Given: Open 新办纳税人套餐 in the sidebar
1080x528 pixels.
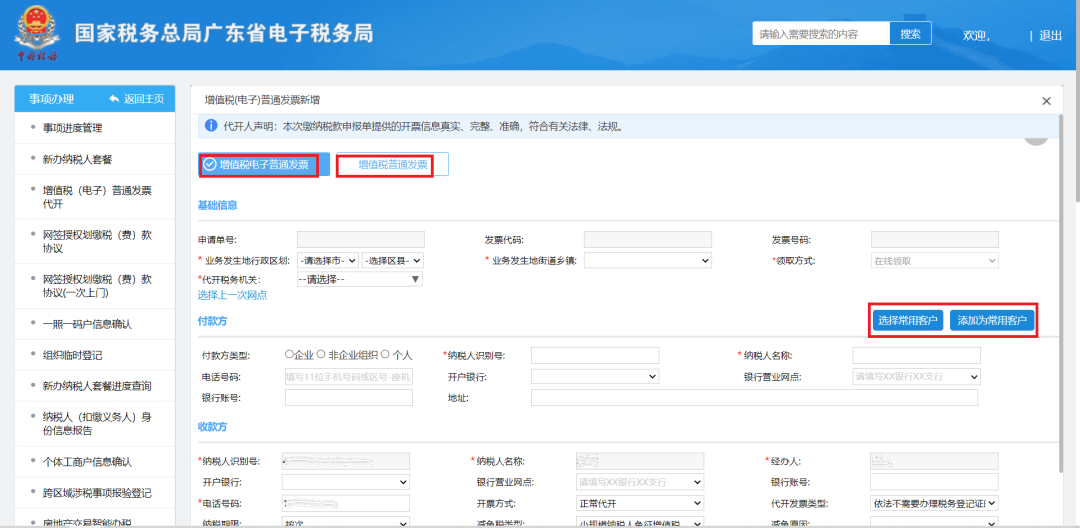Looking at the screenshot, I should (x=78, y=159).
